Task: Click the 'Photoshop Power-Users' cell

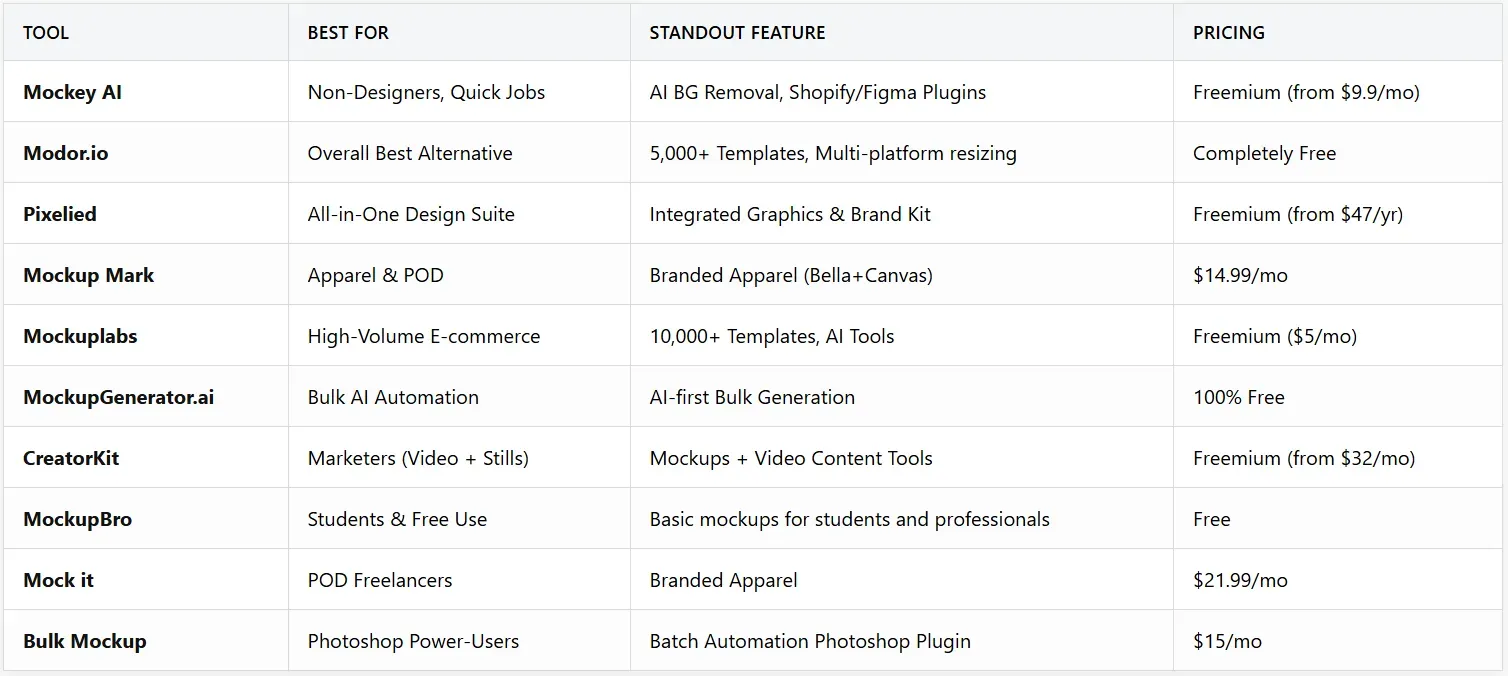Action: 413,641
